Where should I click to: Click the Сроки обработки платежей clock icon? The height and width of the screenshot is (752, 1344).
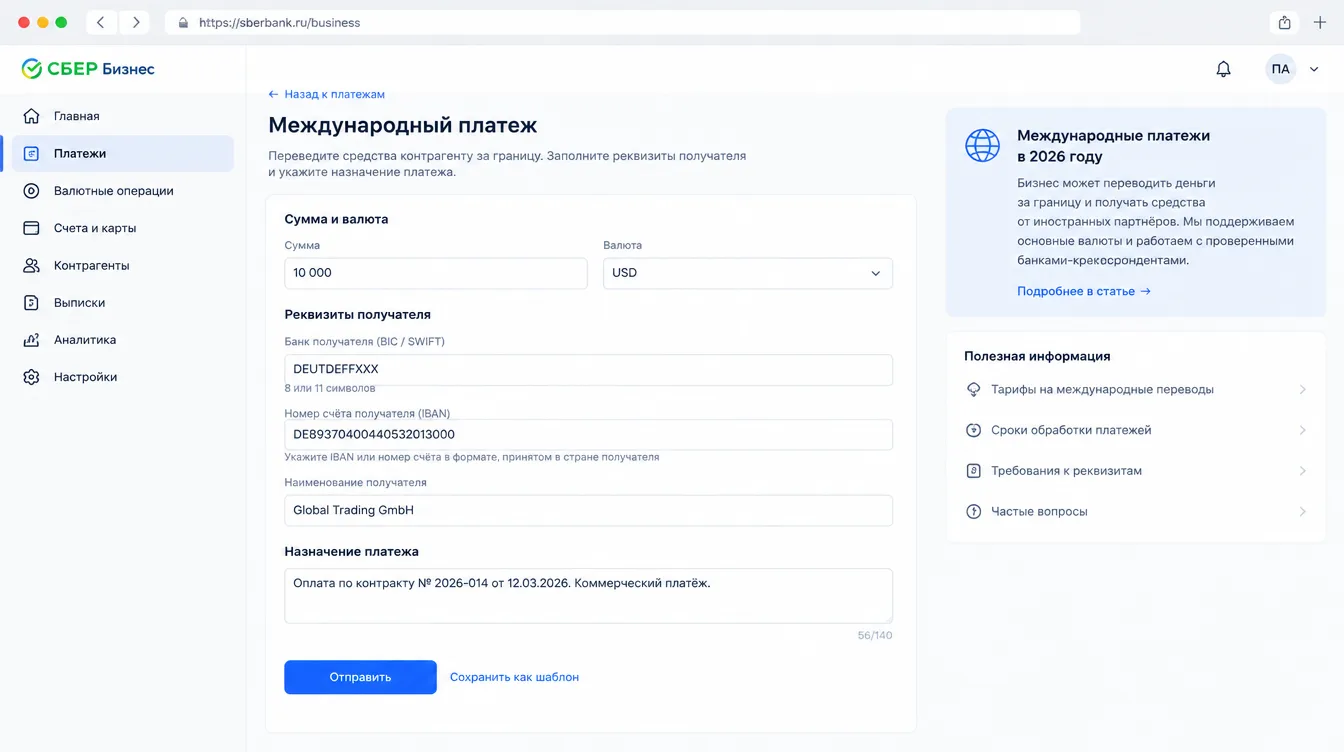coord(973,430)
